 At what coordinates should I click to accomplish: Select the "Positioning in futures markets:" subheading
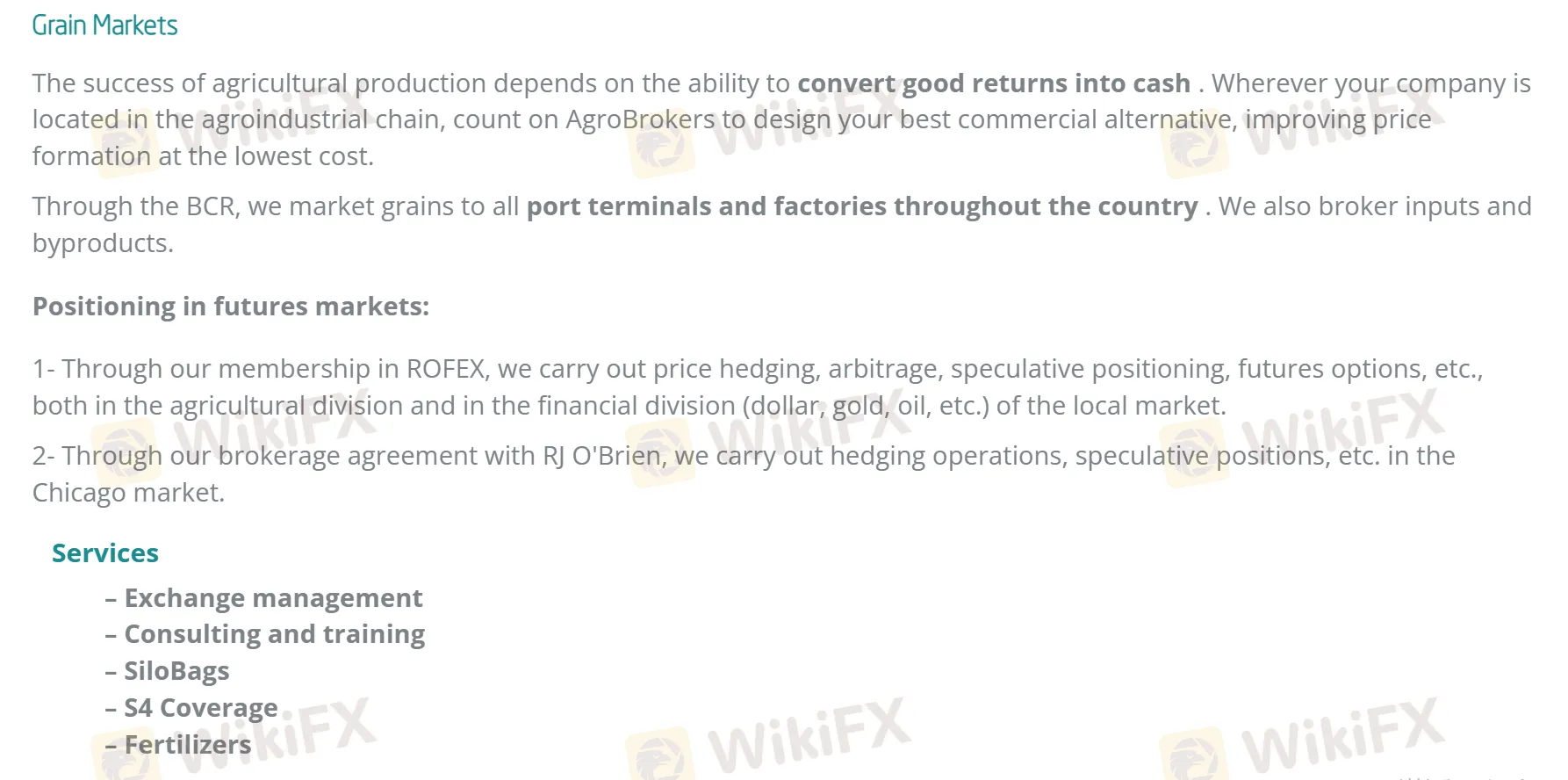point(231,307)
